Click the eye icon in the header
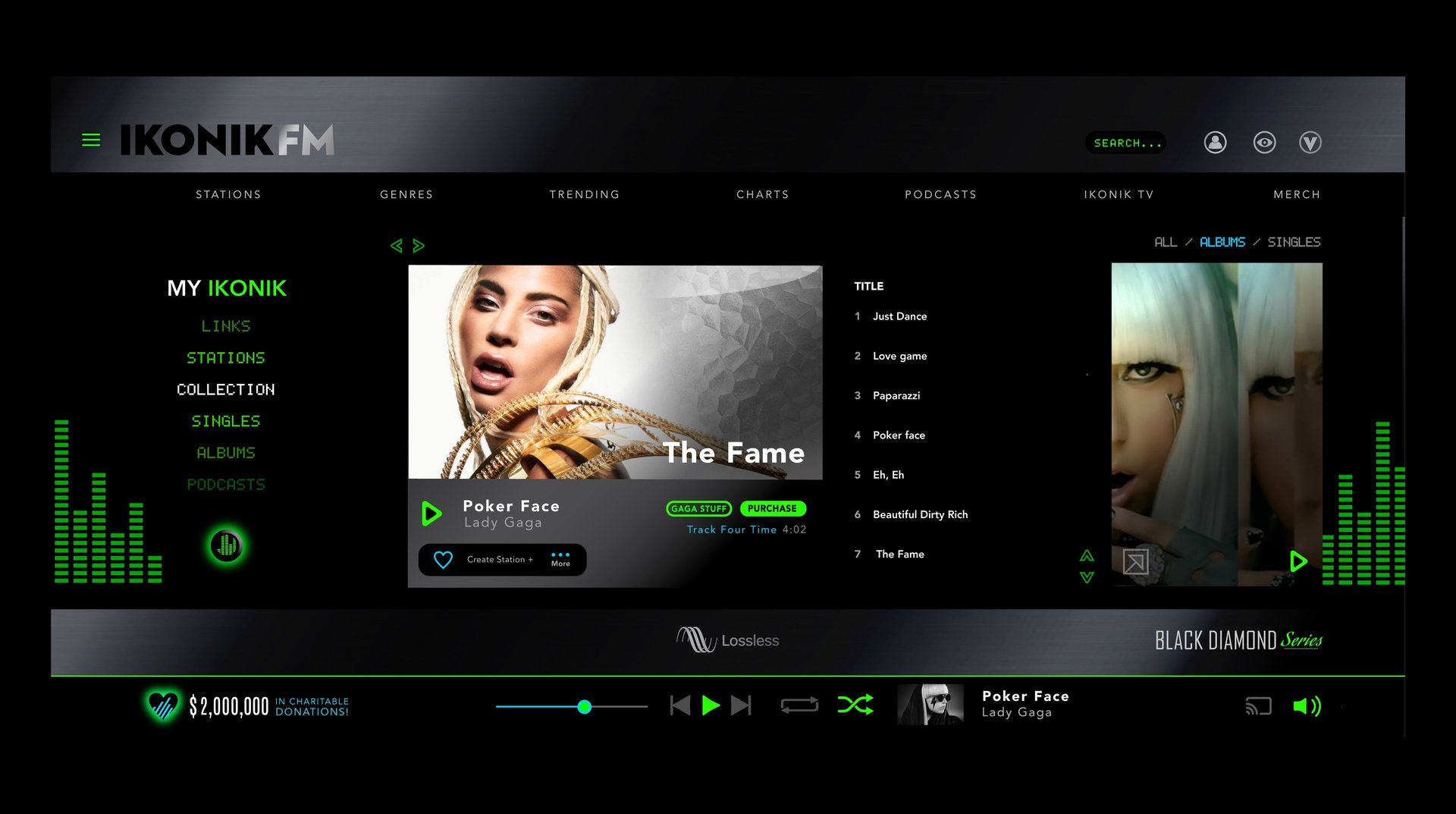Image resolution: width=1456 pixels, height=814 pixels. (x=1264, y=143)
